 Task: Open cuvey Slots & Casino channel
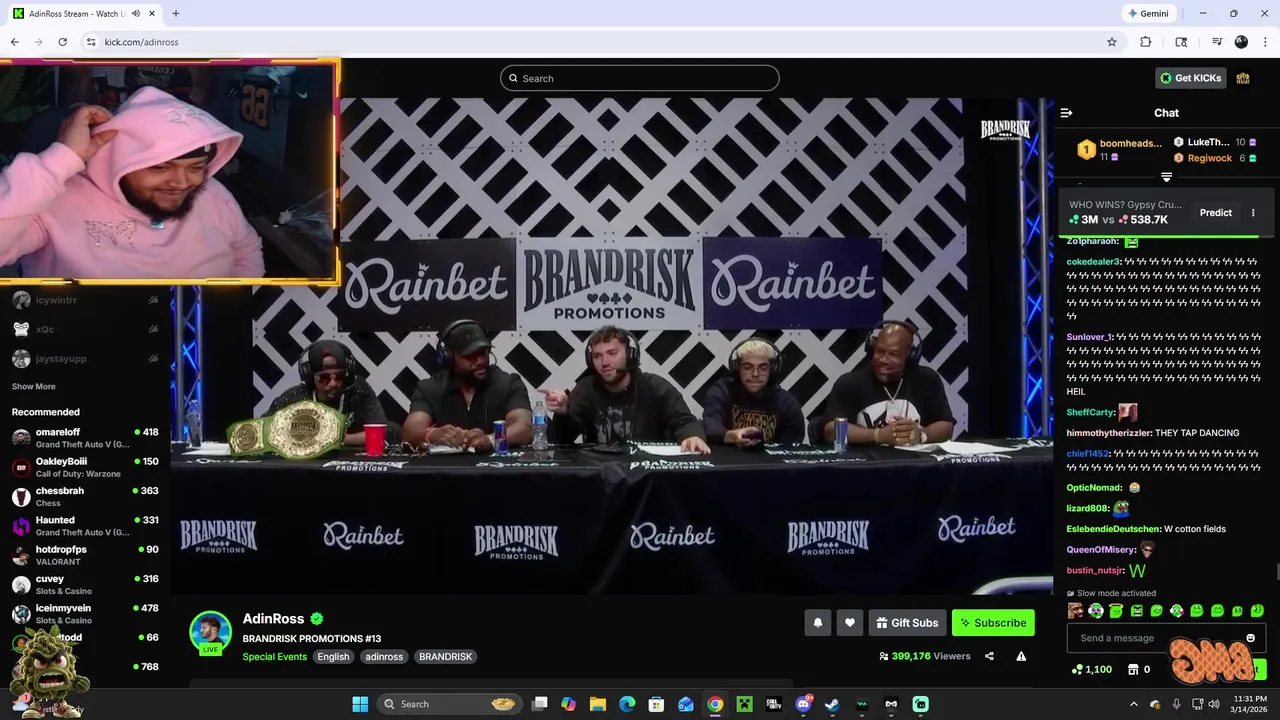click(x=85, y=585)
